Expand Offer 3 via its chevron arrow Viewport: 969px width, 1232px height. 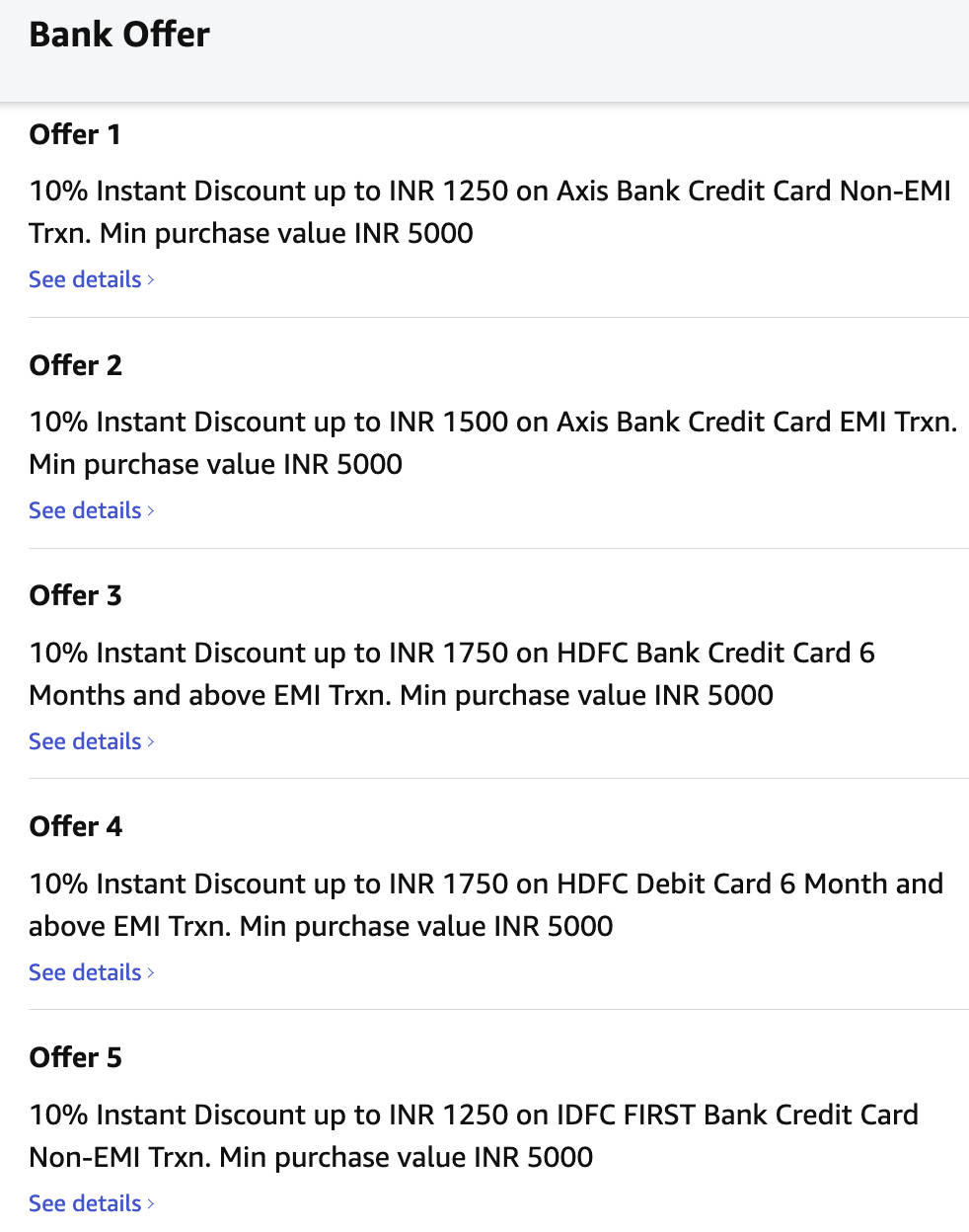point(151,742)
